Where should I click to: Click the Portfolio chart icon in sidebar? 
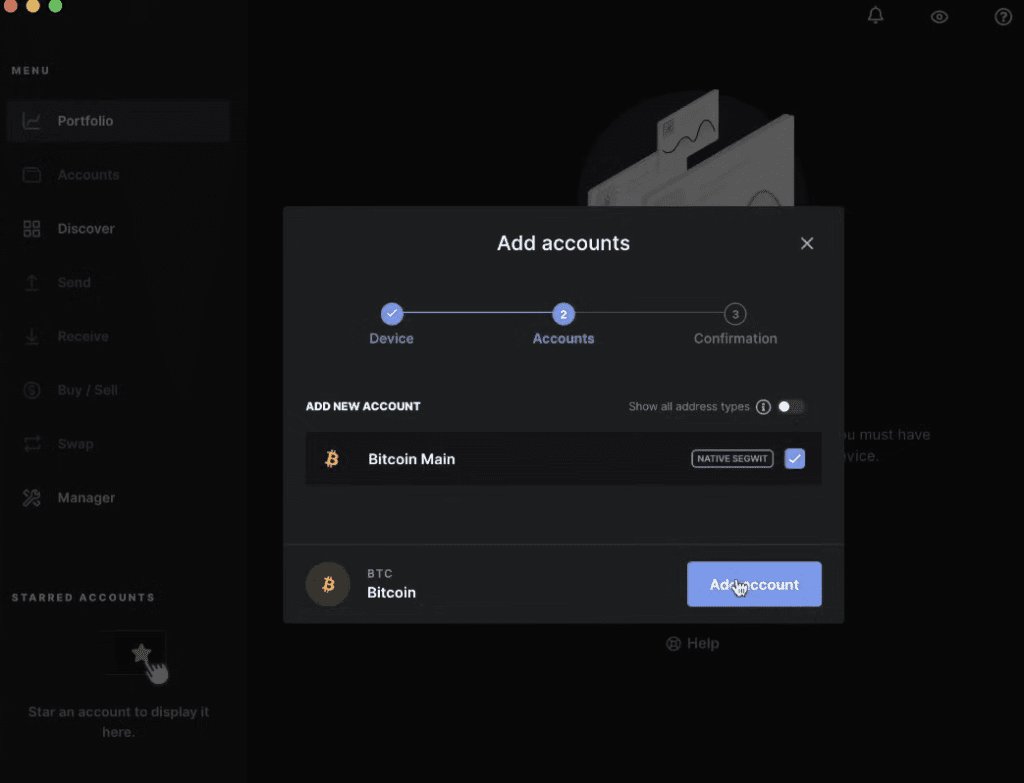pyautogui.click(x=32, y=121)
